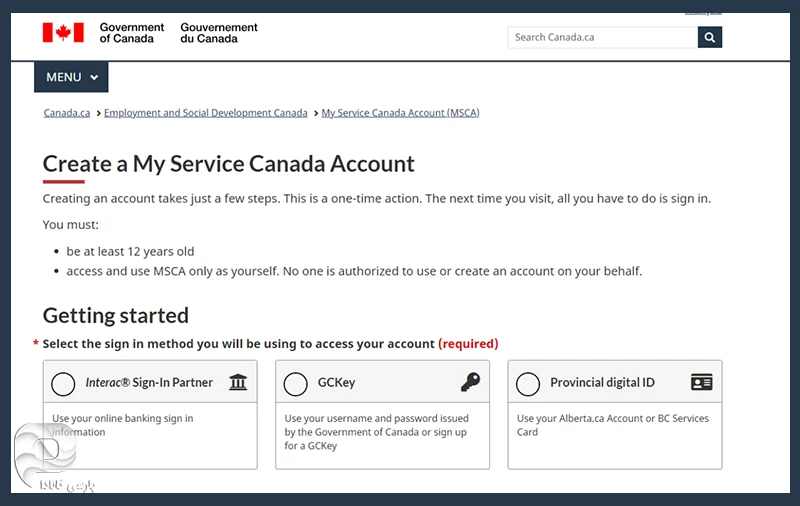Open the Canada.ca breadcrumb link
This screenshot has width=800, height=506.
[67, 113]
